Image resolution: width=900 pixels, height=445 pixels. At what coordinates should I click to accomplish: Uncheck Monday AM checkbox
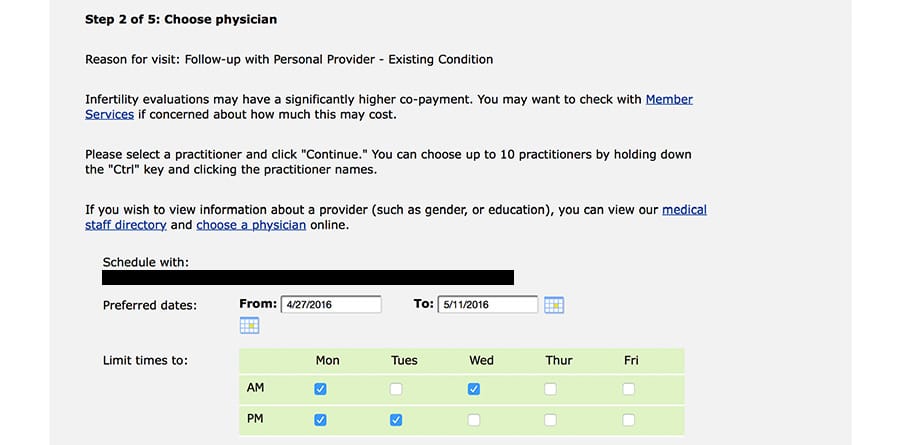click(320, 389)
